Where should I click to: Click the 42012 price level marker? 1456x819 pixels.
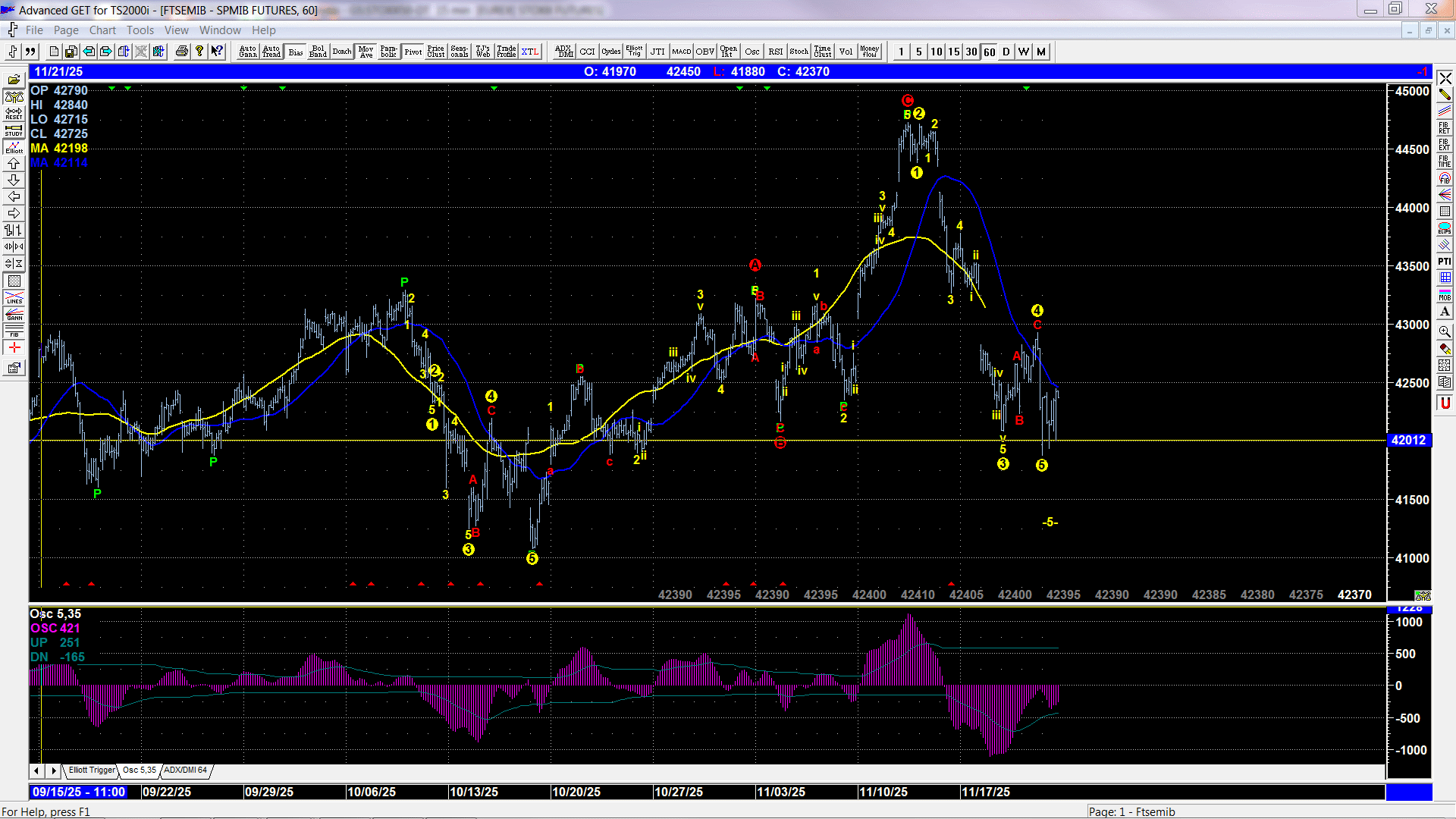[x=1409, y=440]
